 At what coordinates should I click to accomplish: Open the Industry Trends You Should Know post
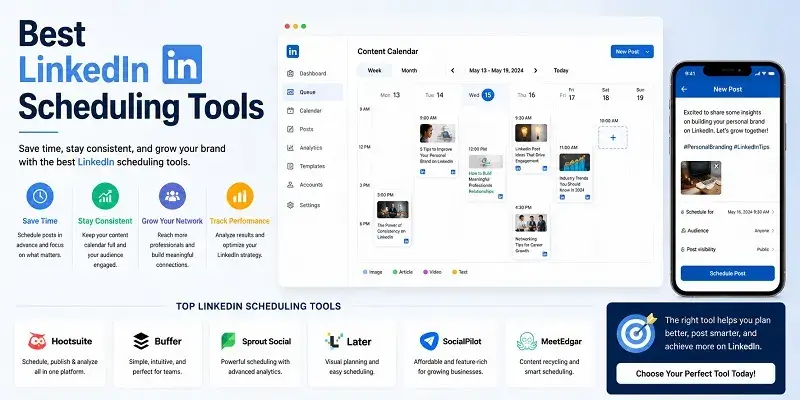pyautogui.click(x=575, y=172)
